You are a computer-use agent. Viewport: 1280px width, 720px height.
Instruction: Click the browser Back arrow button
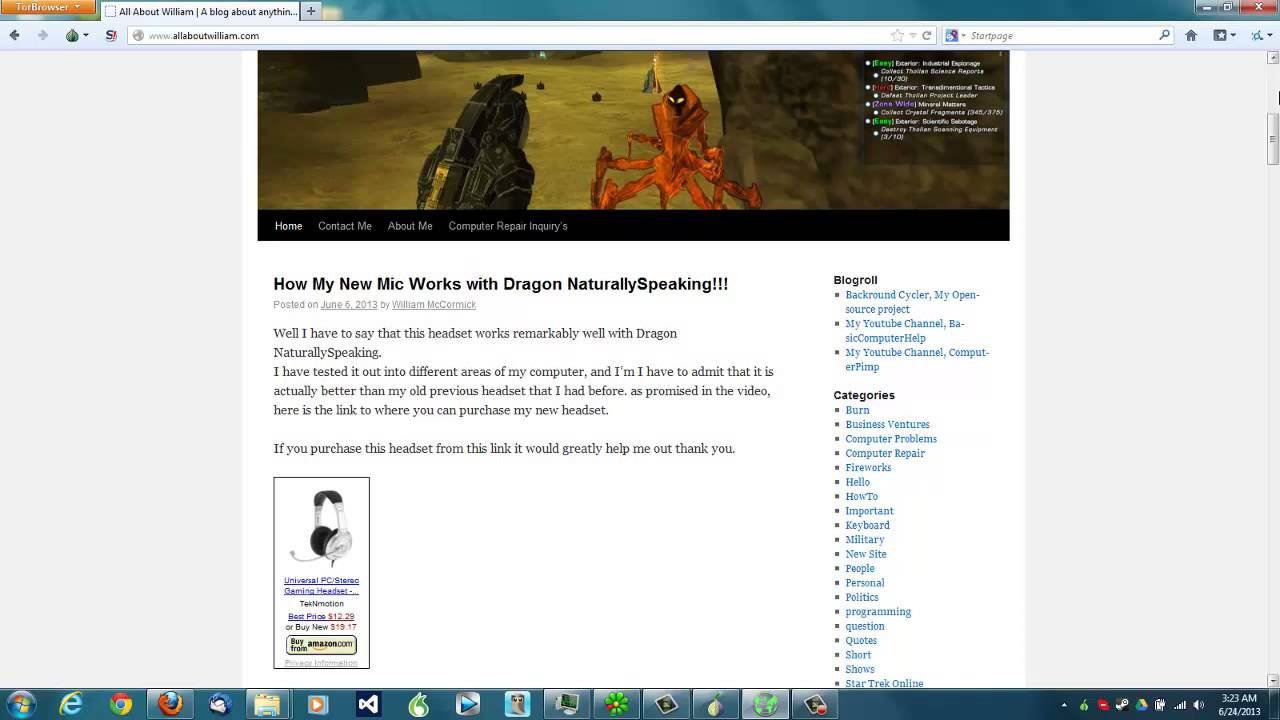(14, 35)
